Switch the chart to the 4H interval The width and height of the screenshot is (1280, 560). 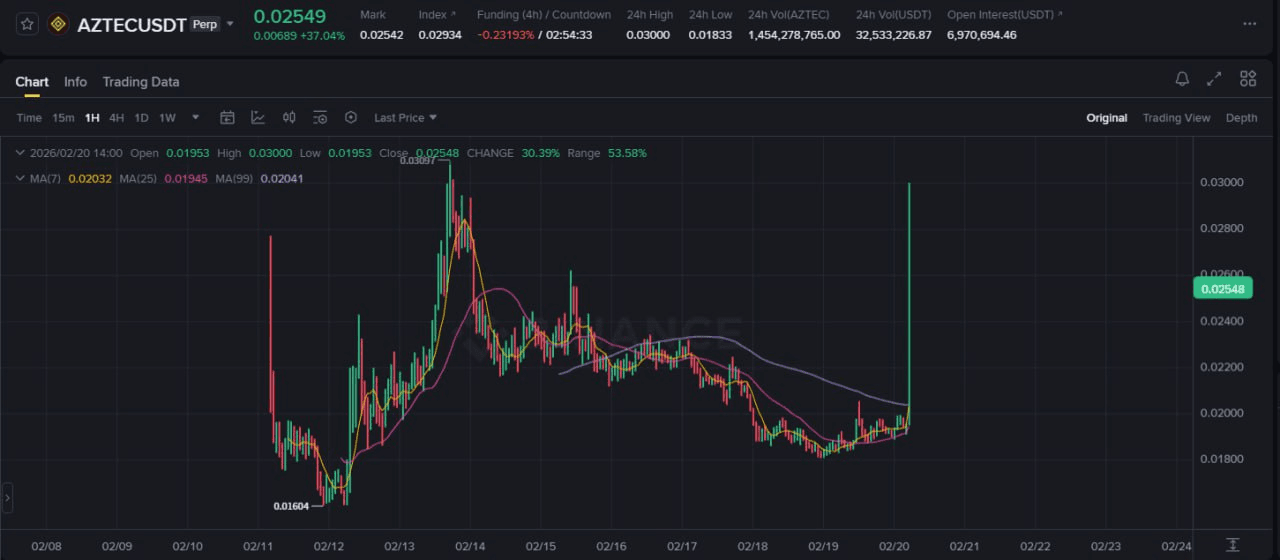[x=116, y=118]
